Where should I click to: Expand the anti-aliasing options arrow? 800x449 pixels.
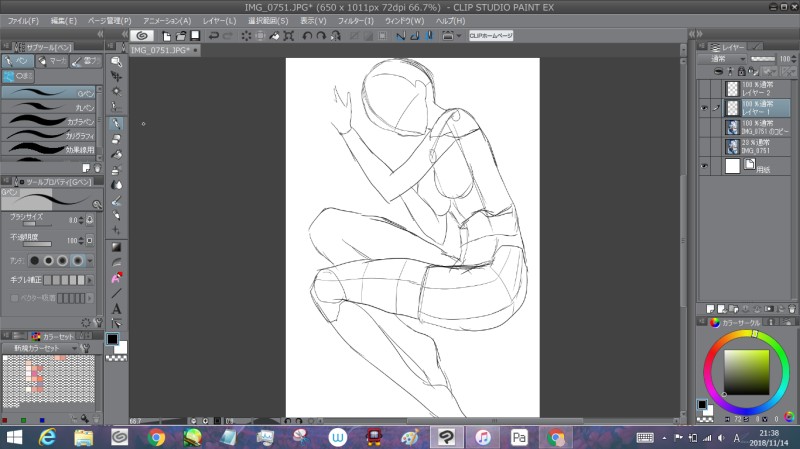pyautogui.click(x=90, y=260)
